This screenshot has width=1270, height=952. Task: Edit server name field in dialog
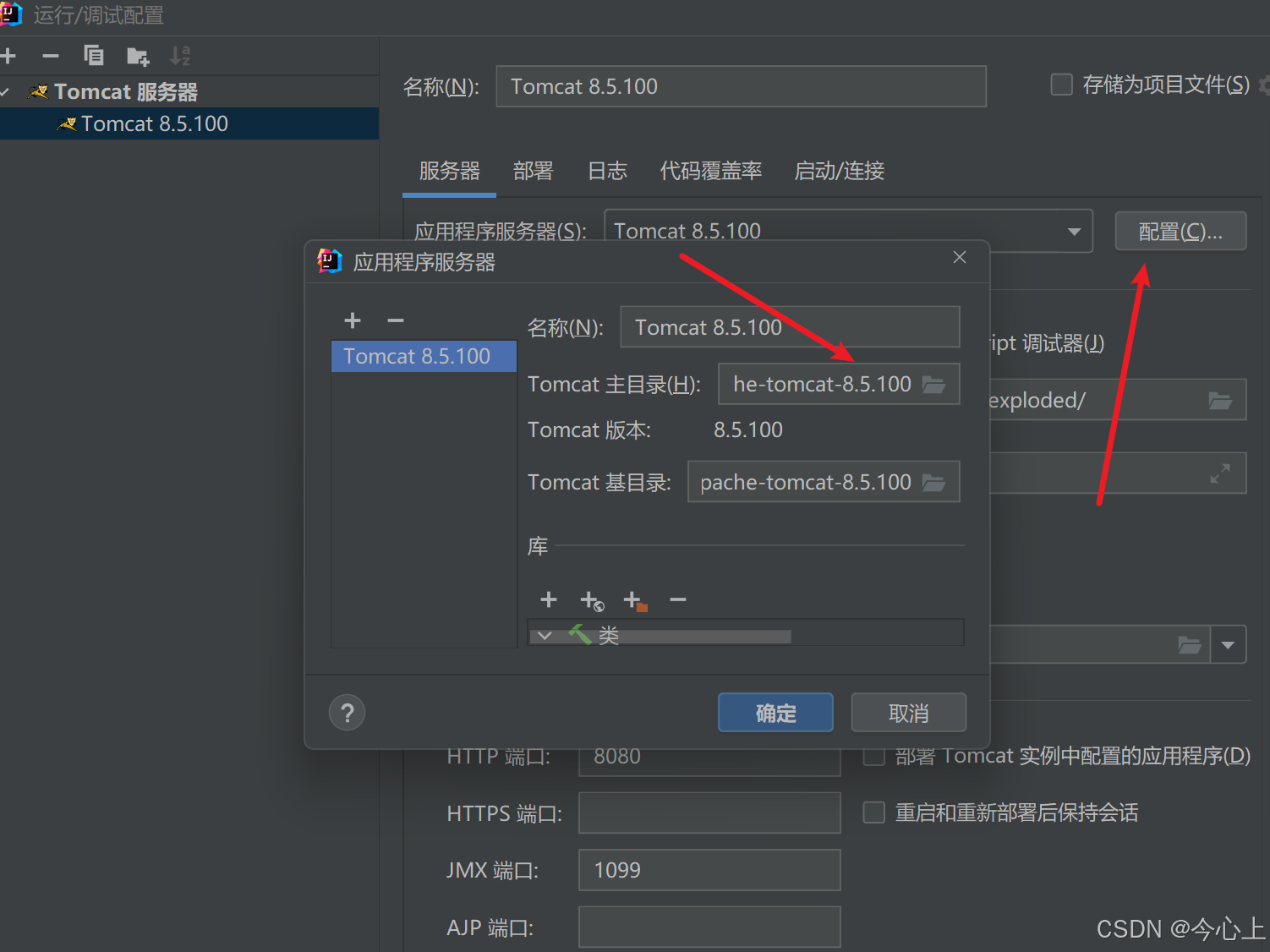click(790, 327)
